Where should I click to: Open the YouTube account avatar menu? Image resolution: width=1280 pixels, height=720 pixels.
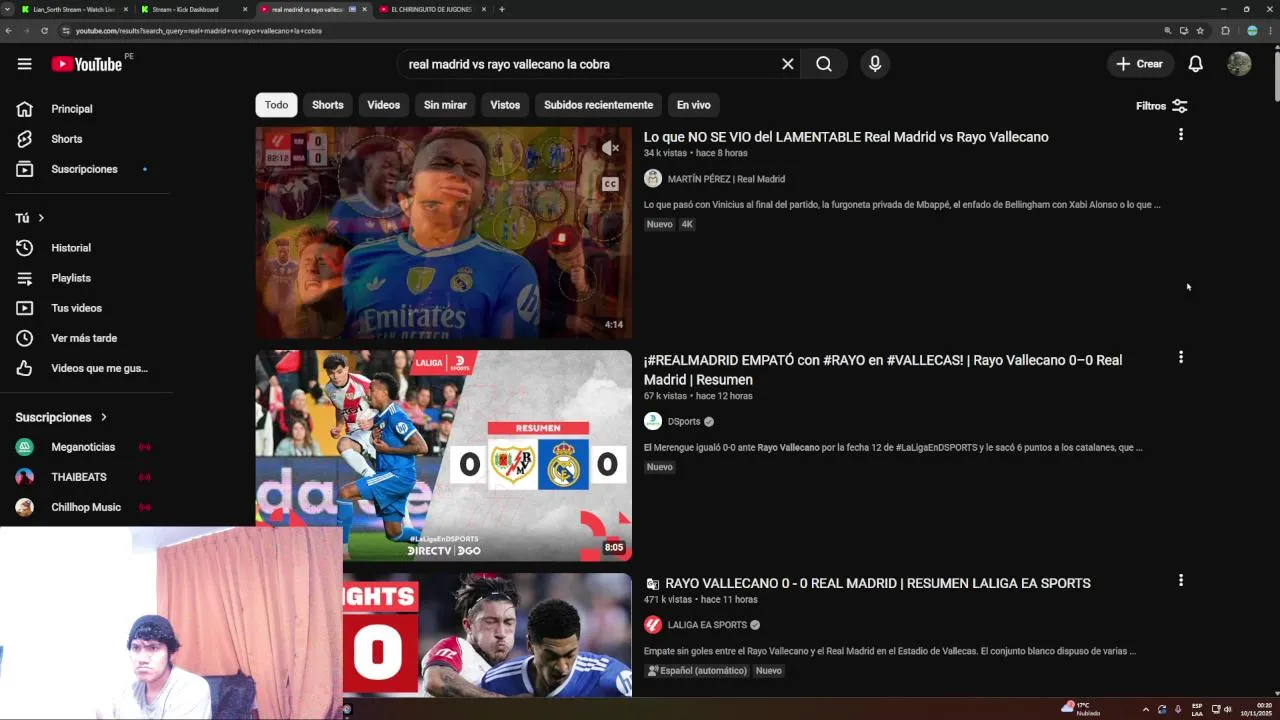coord(1239,64)
